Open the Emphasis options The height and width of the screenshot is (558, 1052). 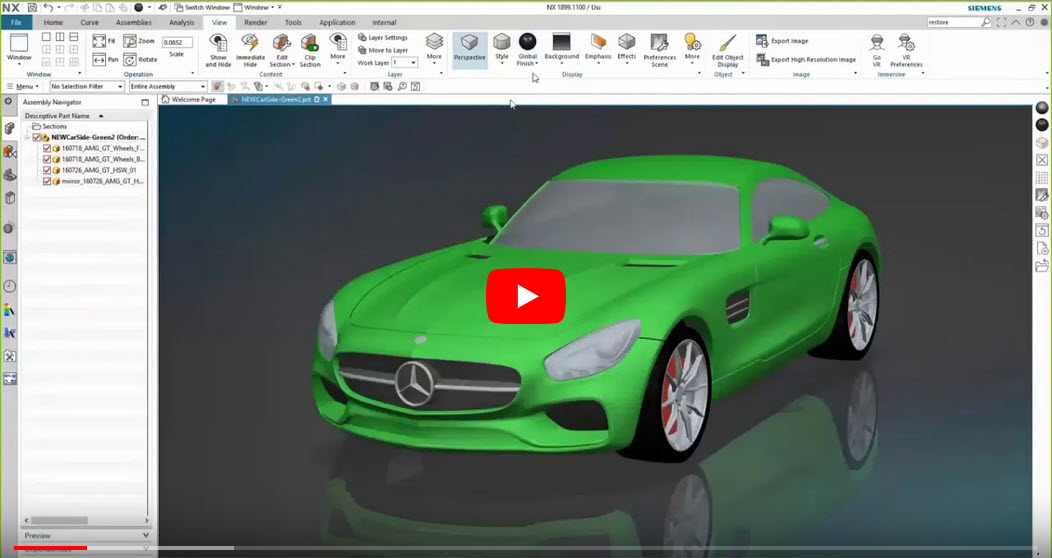pyautogui.click(x=598, y=47)
